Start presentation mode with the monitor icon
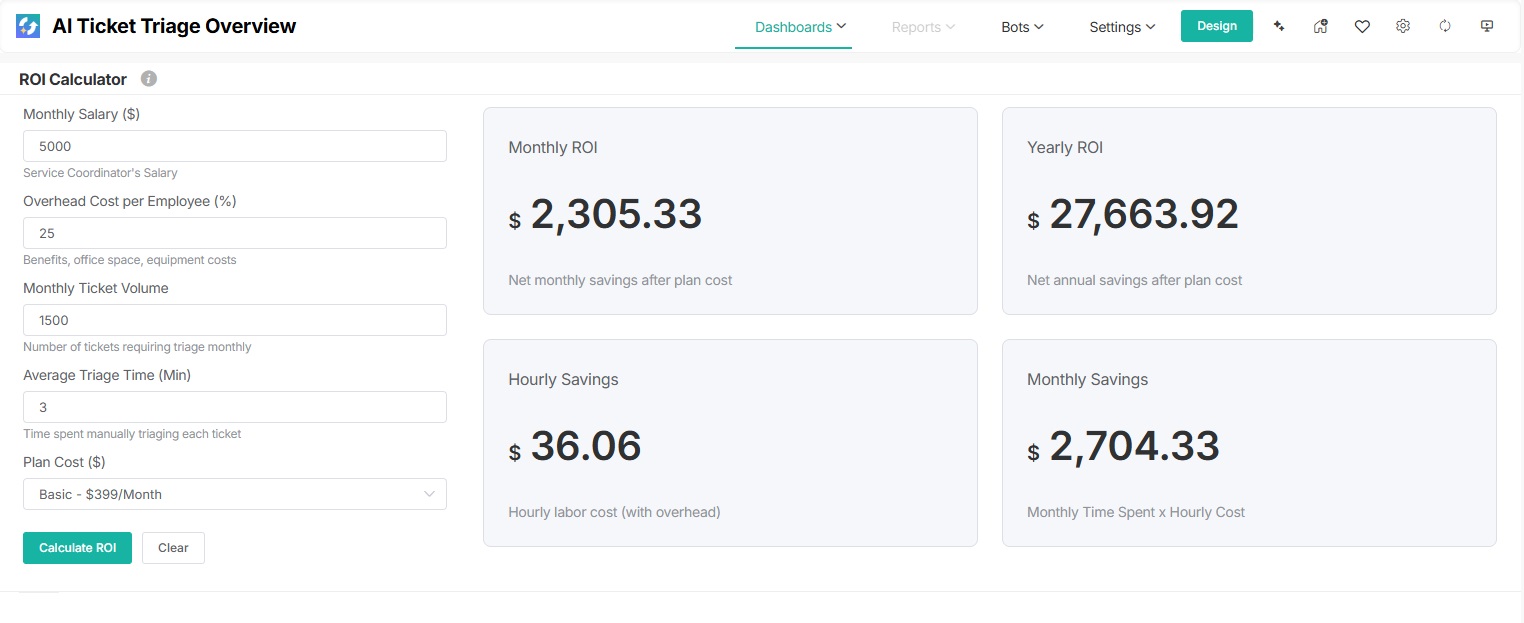Screen dimensions: 1524x623 tap(1487, 27)
